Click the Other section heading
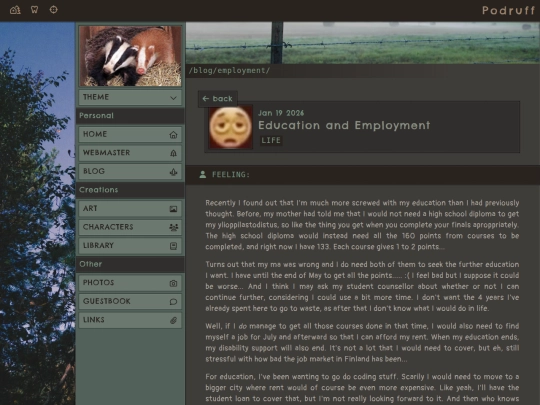The image size is (540, 405). pyautogui.click(x=91, y=264)
